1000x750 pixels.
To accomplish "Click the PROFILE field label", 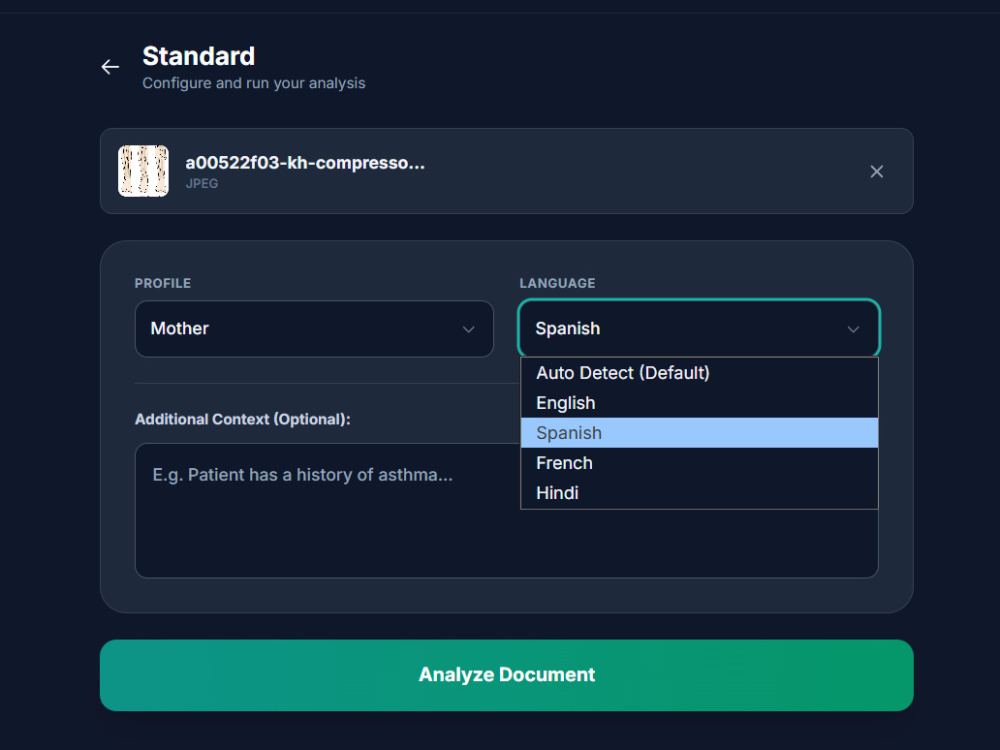I will click(x=163, y=283).
